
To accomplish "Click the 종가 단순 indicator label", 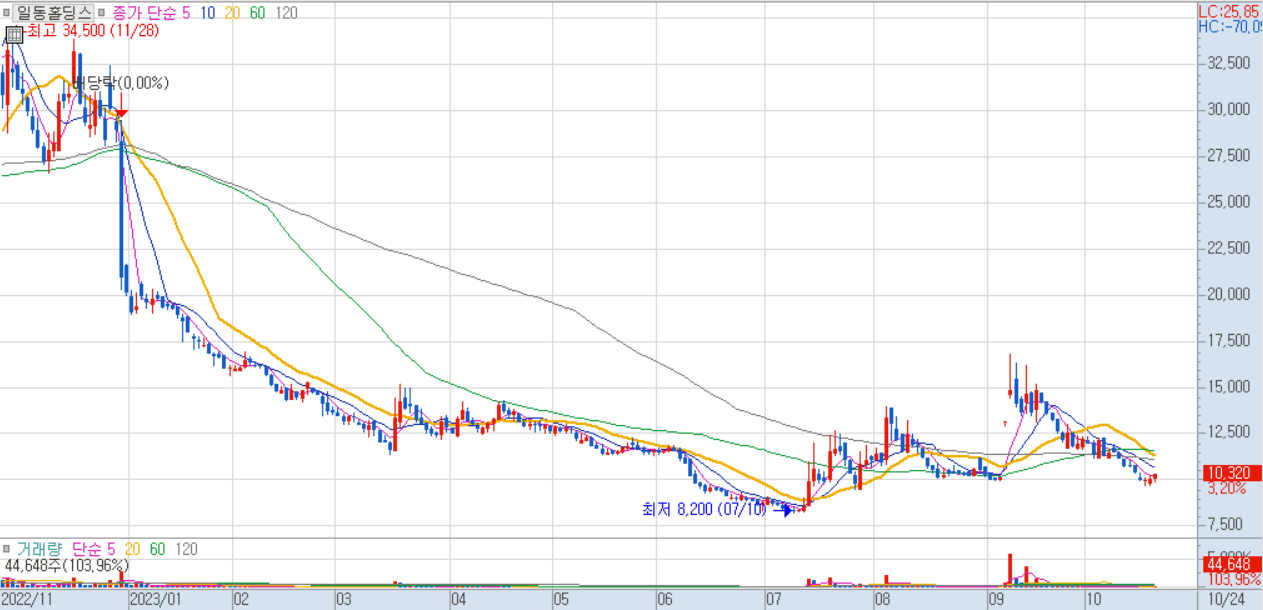I will tap(145, 13).
